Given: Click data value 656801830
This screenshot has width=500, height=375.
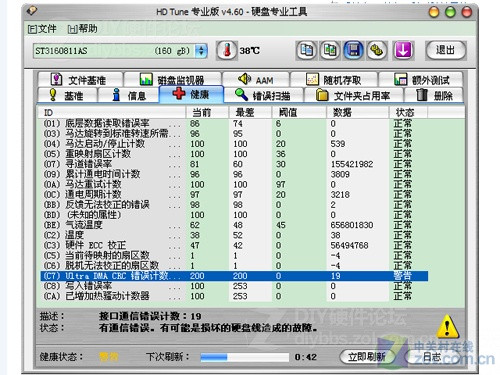Looking at the screenshot, I should pos(352,225).
